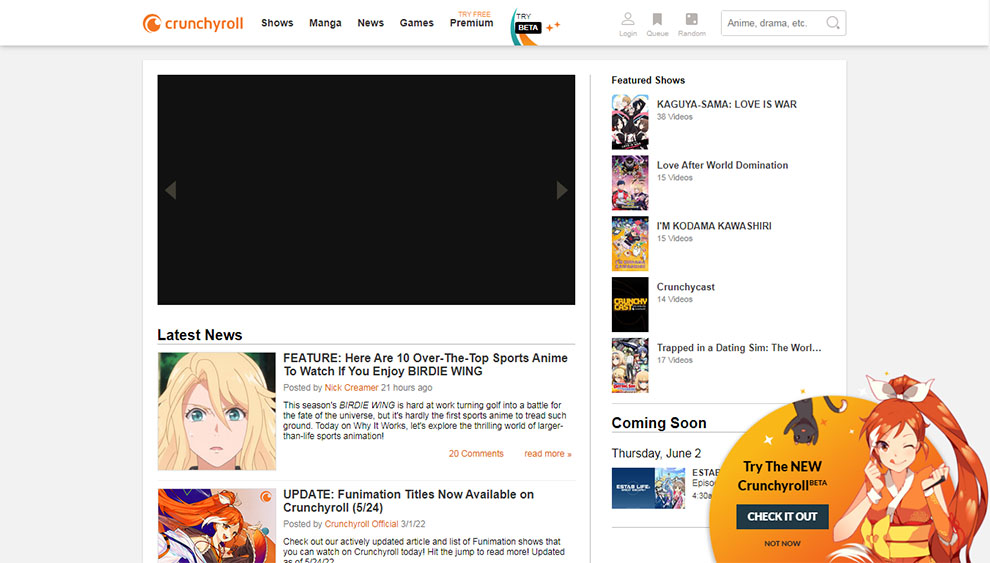Click the 17 Videos count text
This screenshot has width=990, height=563.
click(x=674, y=360)
